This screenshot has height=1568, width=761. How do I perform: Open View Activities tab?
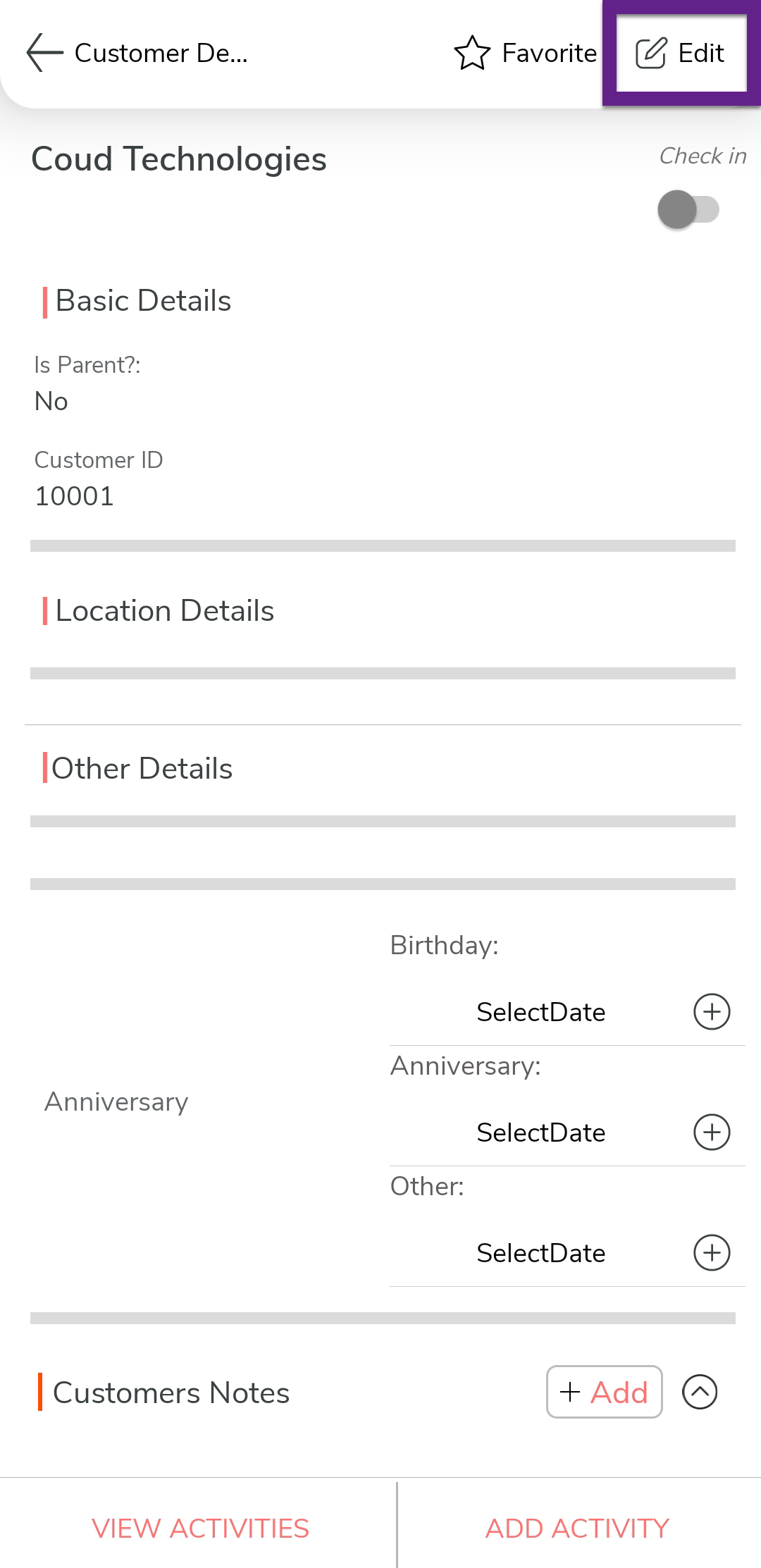200,1528
